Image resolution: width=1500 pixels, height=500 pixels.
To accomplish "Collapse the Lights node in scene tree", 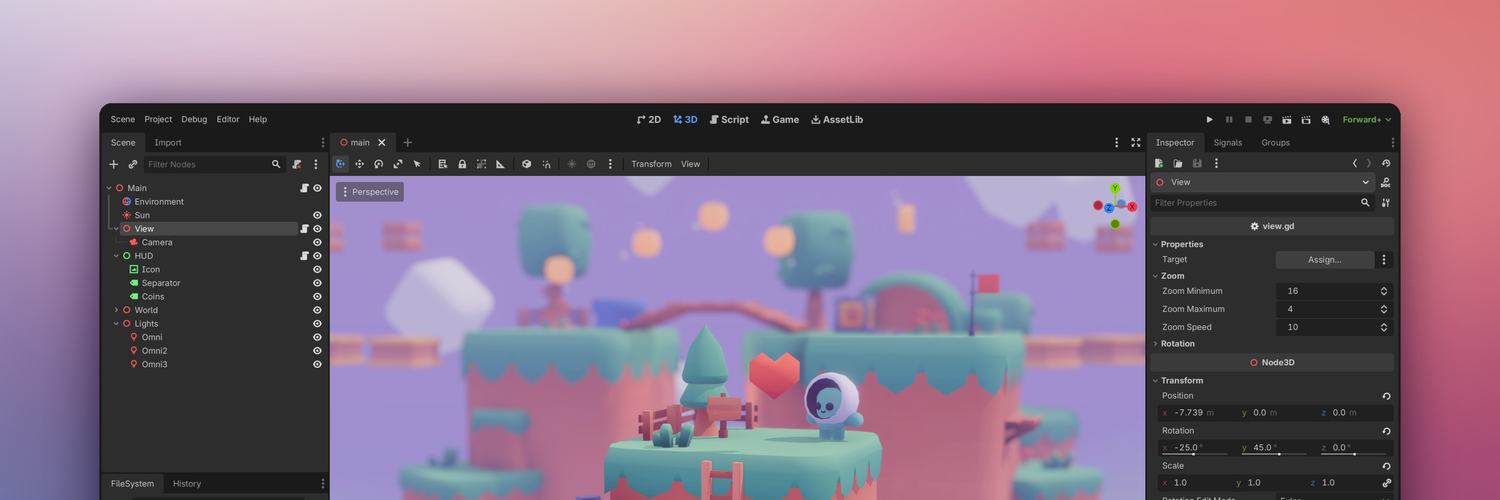I will tap(116, 324).
